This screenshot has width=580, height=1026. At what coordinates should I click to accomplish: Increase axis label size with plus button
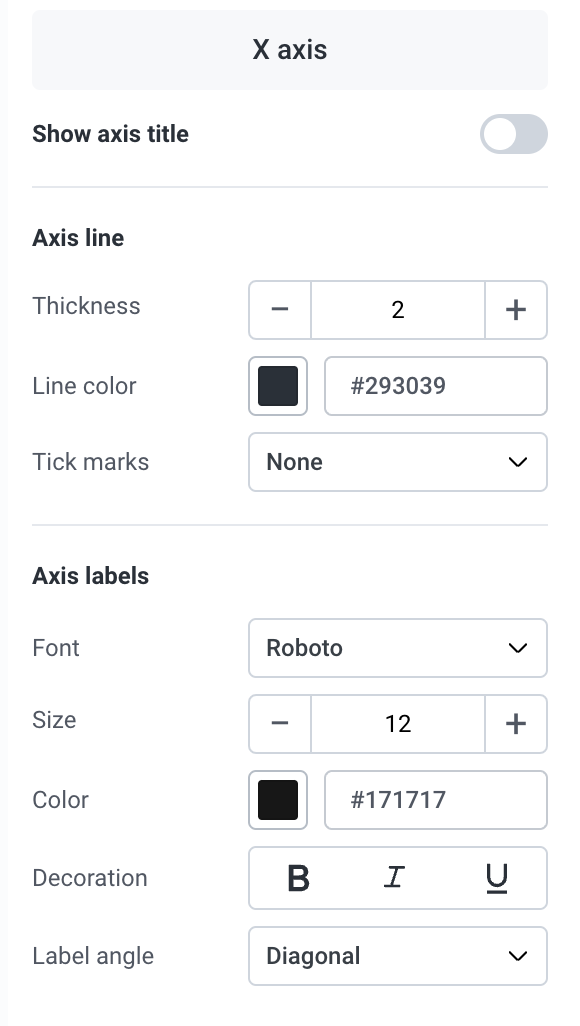point(517,724)
